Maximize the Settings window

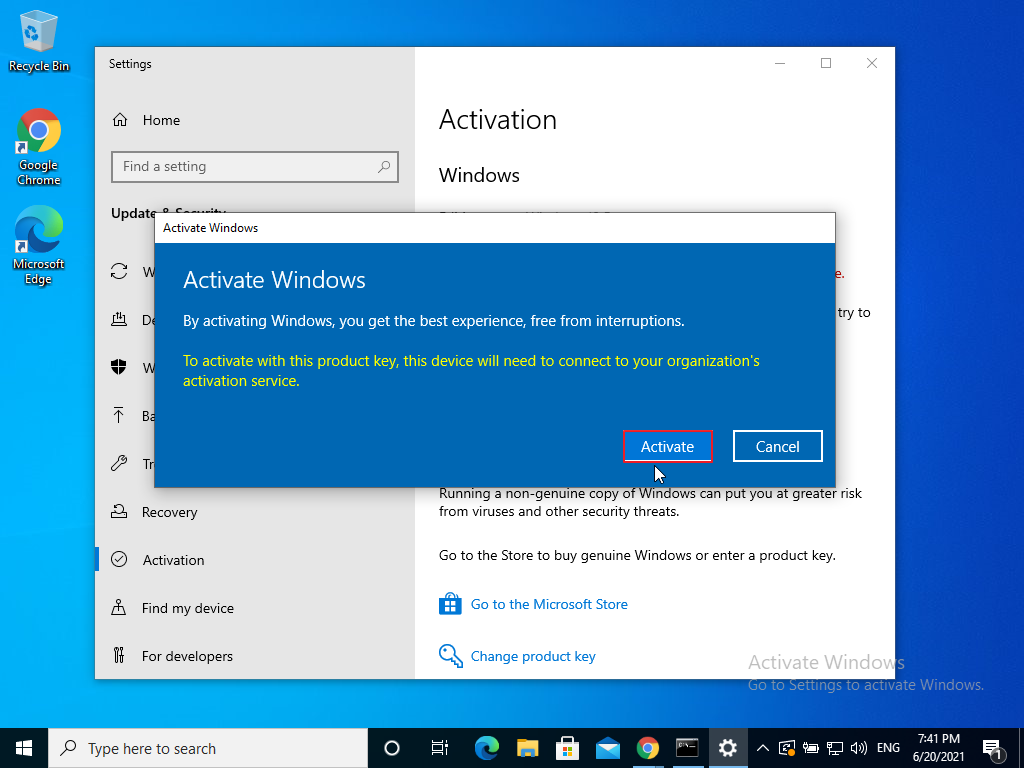pyautogui.click(x=826, y=63)
